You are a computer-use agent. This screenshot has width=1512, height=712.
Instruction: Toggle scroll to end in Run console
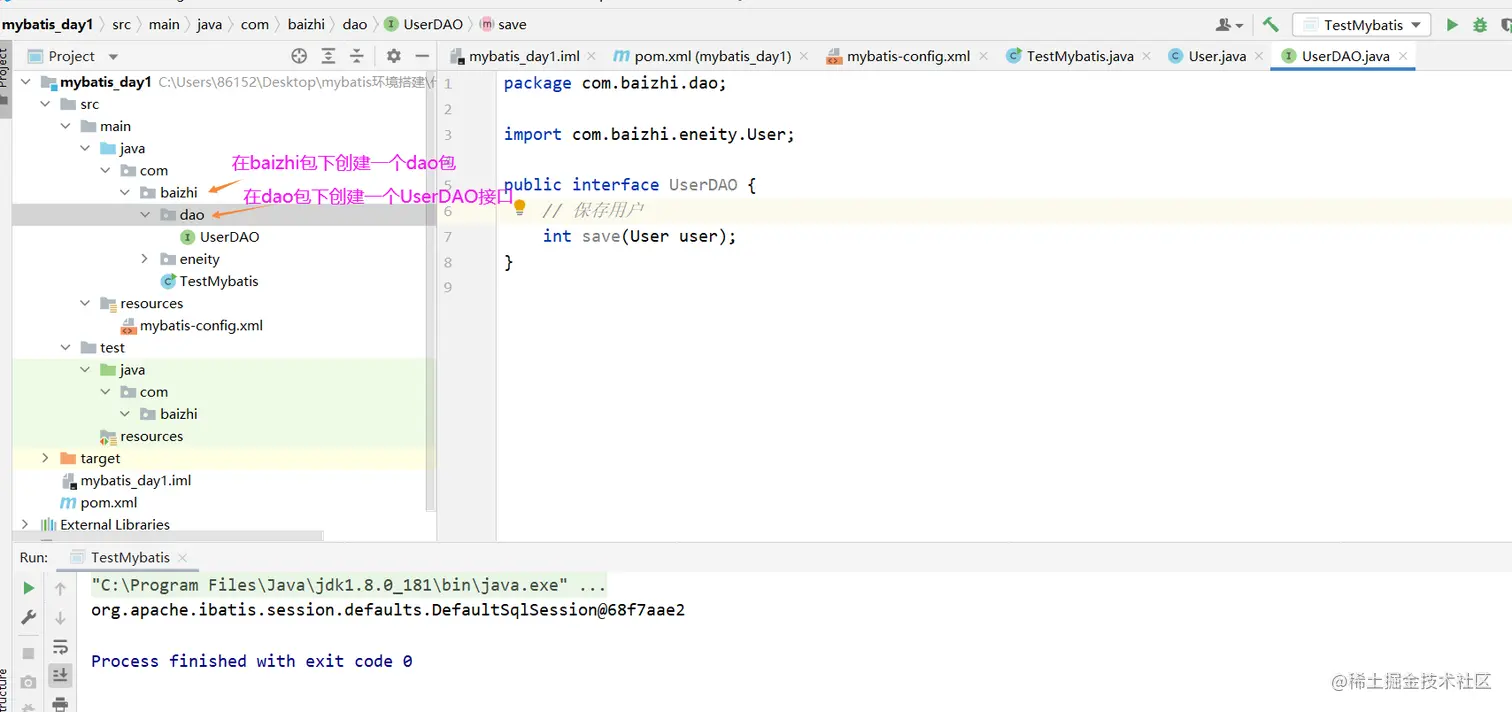point(60,676)
